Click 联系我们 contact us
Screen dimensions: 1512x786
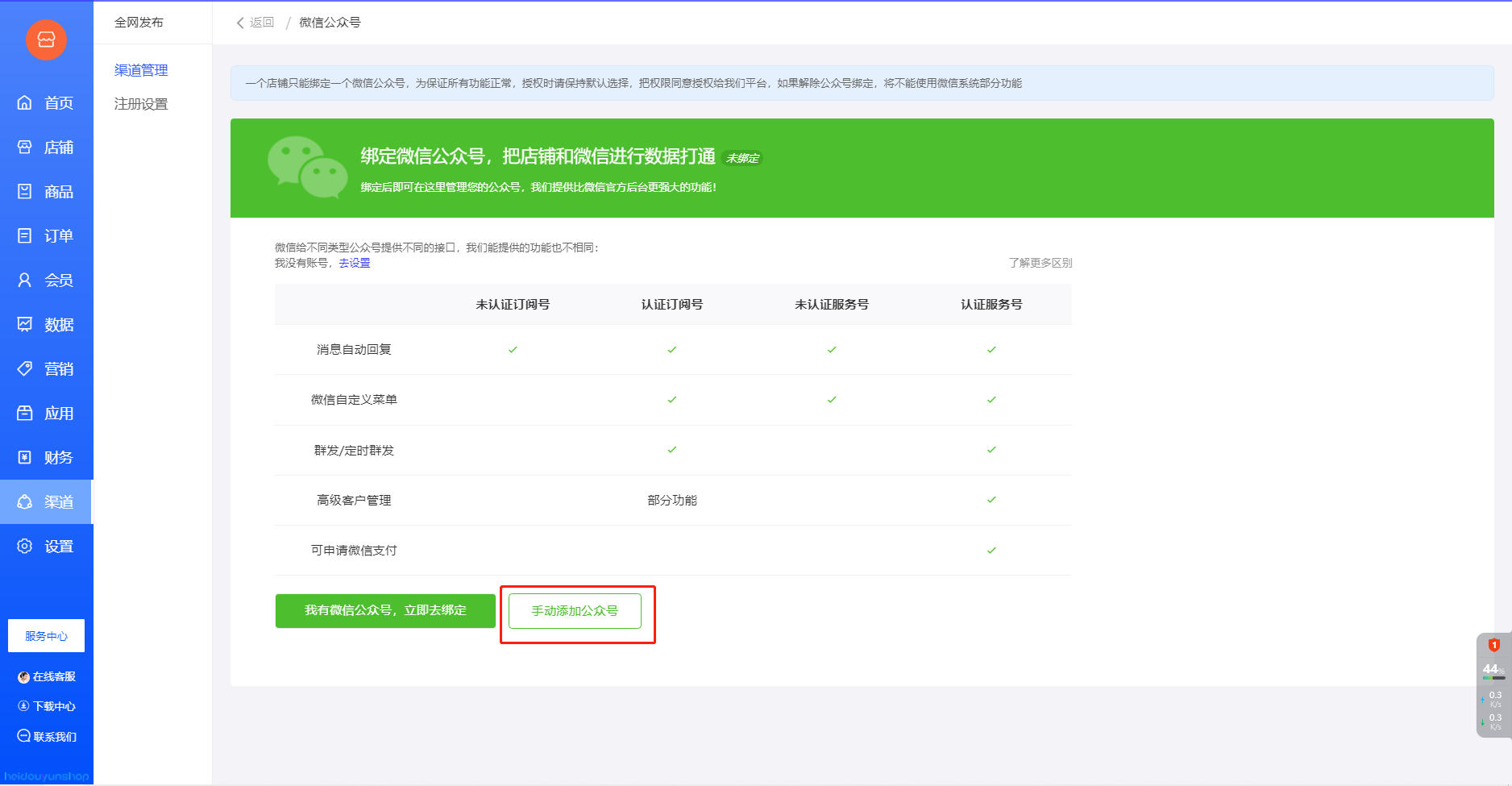tap(47, 737)
